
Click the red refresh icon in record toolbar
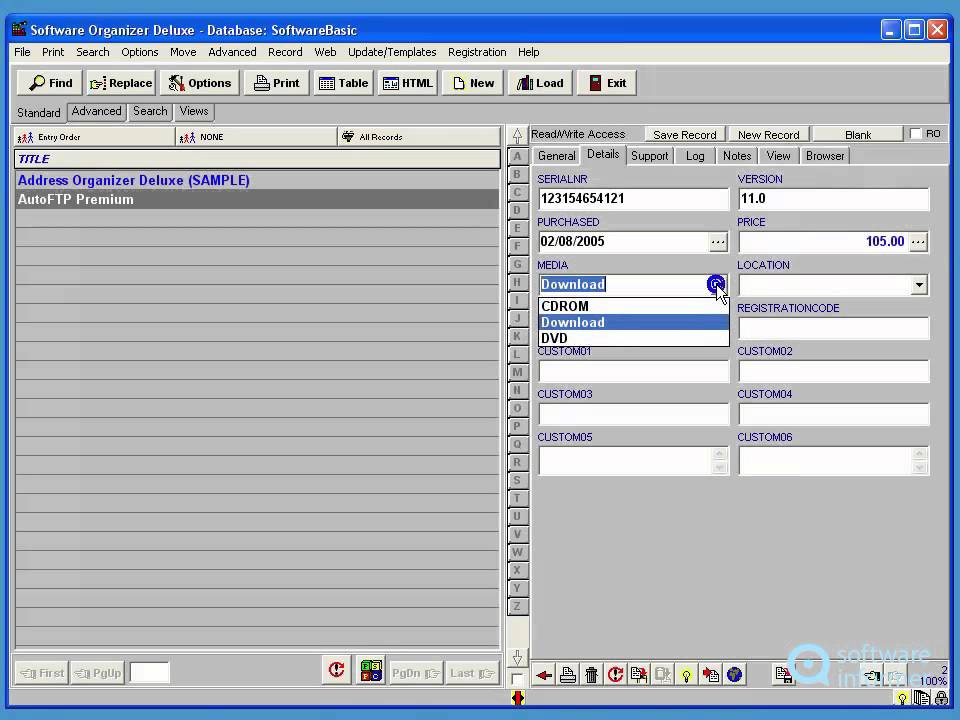[615, 675]
